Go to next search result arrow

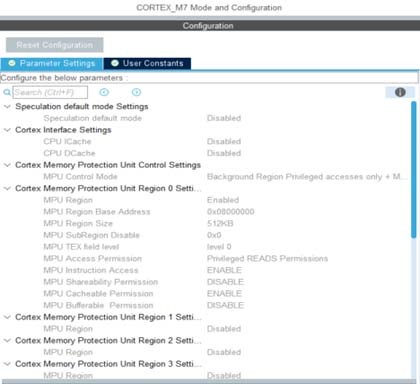136,92
